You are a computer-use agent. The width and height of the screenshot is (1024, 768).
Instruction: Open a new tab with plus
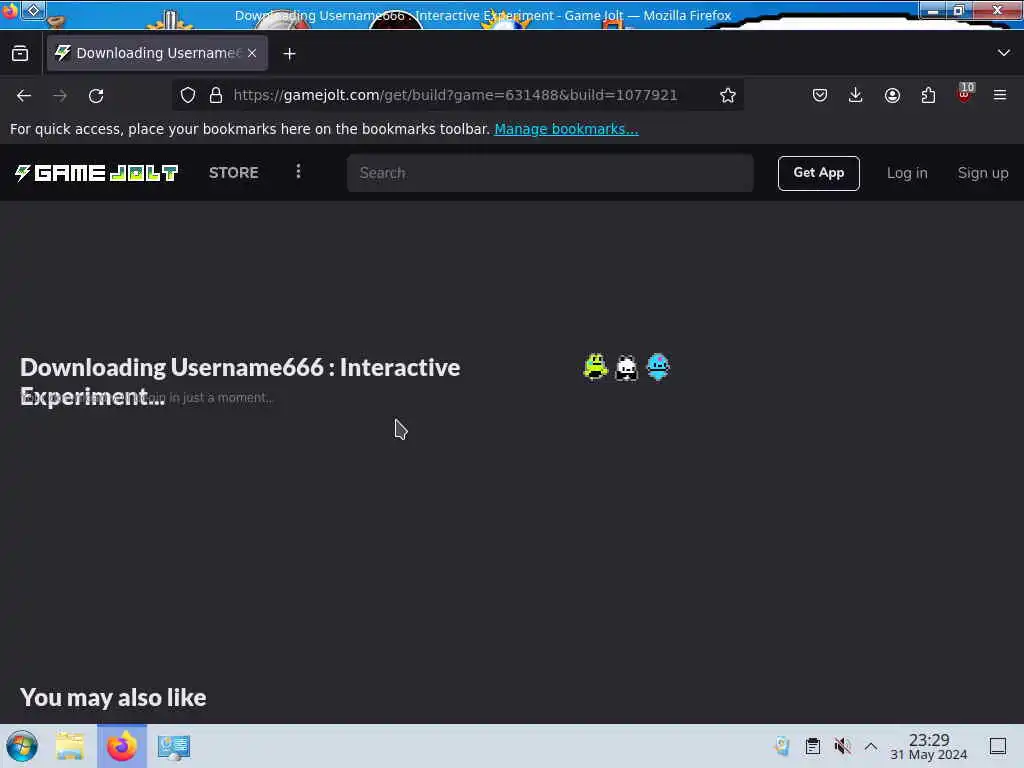(289, 54)
